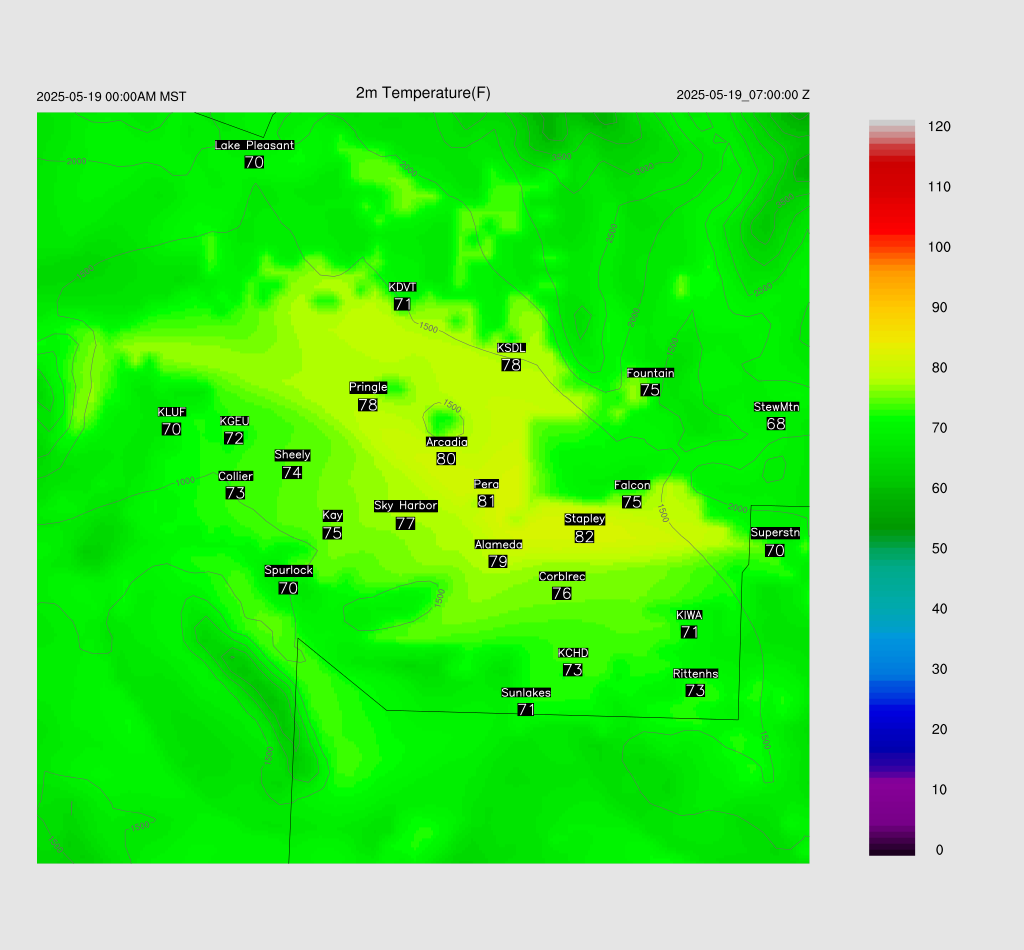Select the 81 reading under Pera
The image size is (1024, 950).
(x=486, y=501)
